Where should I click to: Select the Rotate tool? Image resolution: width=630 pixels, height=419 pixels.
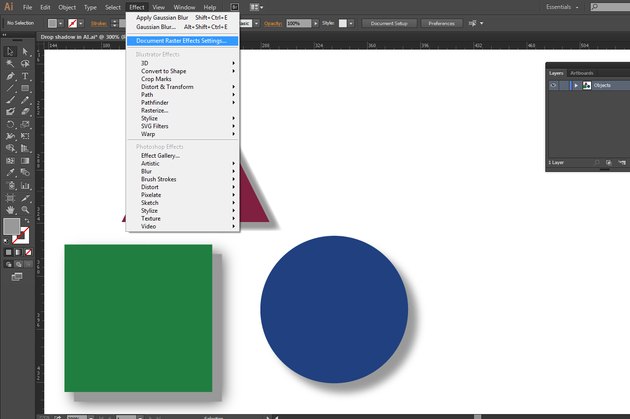tap(10, 125)
